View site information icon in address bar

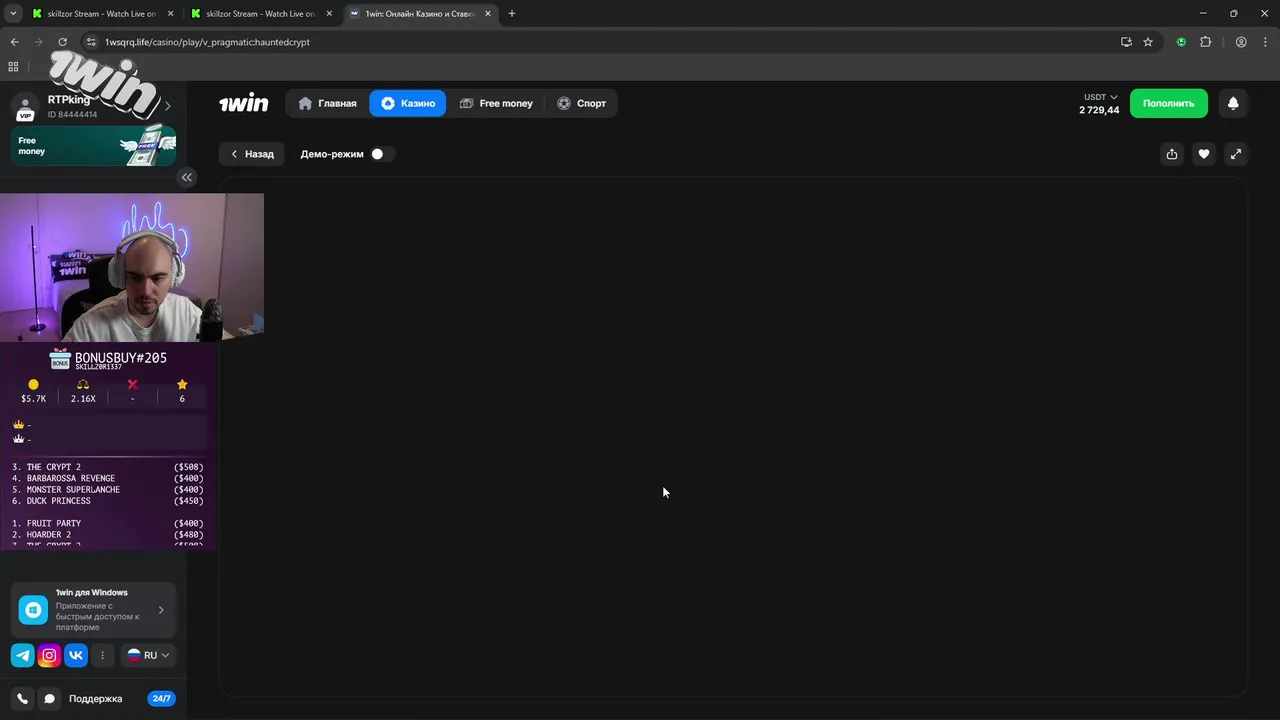coord(91,42)
